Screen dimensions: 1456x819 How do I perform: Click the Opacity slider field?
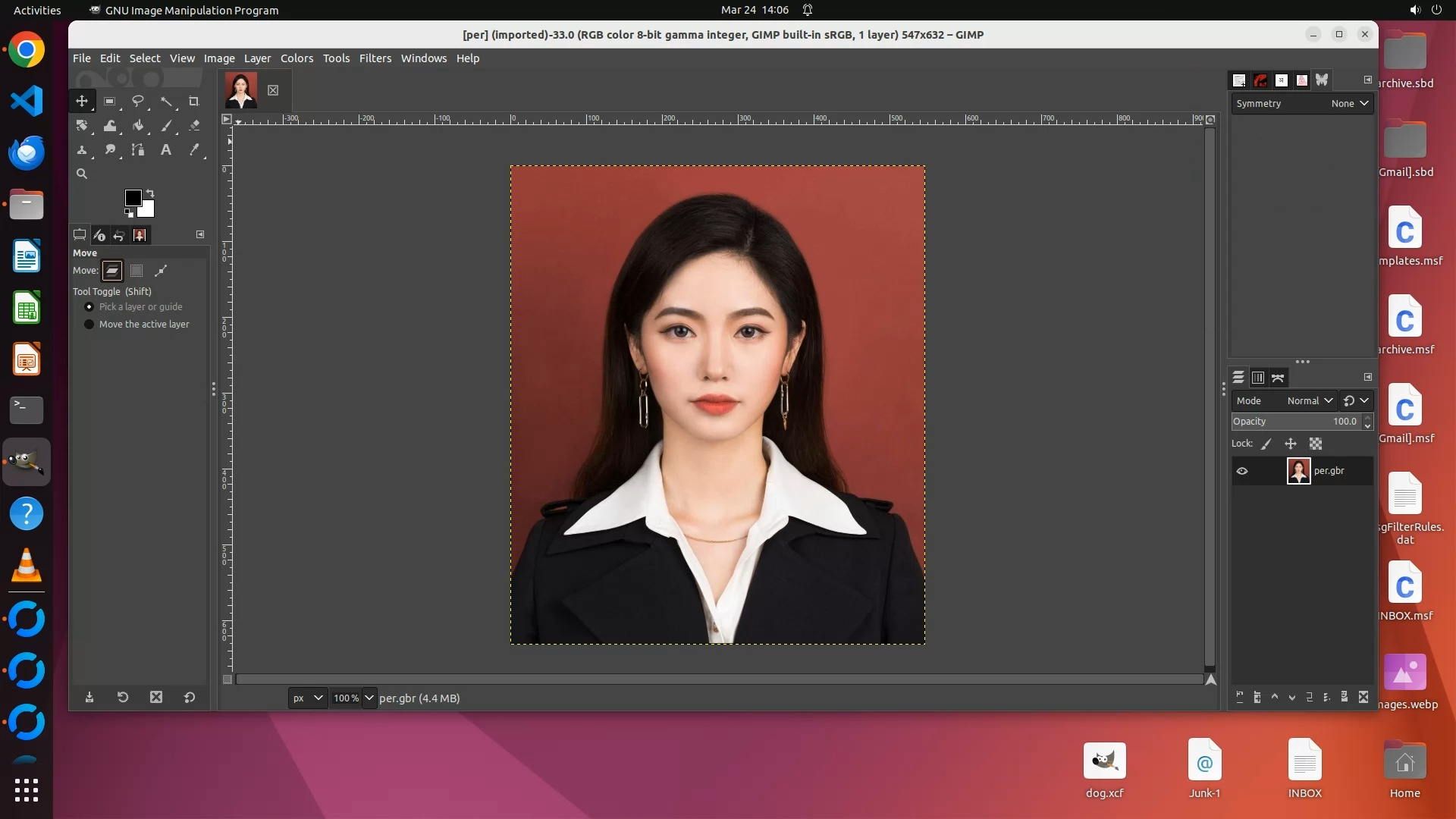tap(1295, 422)
